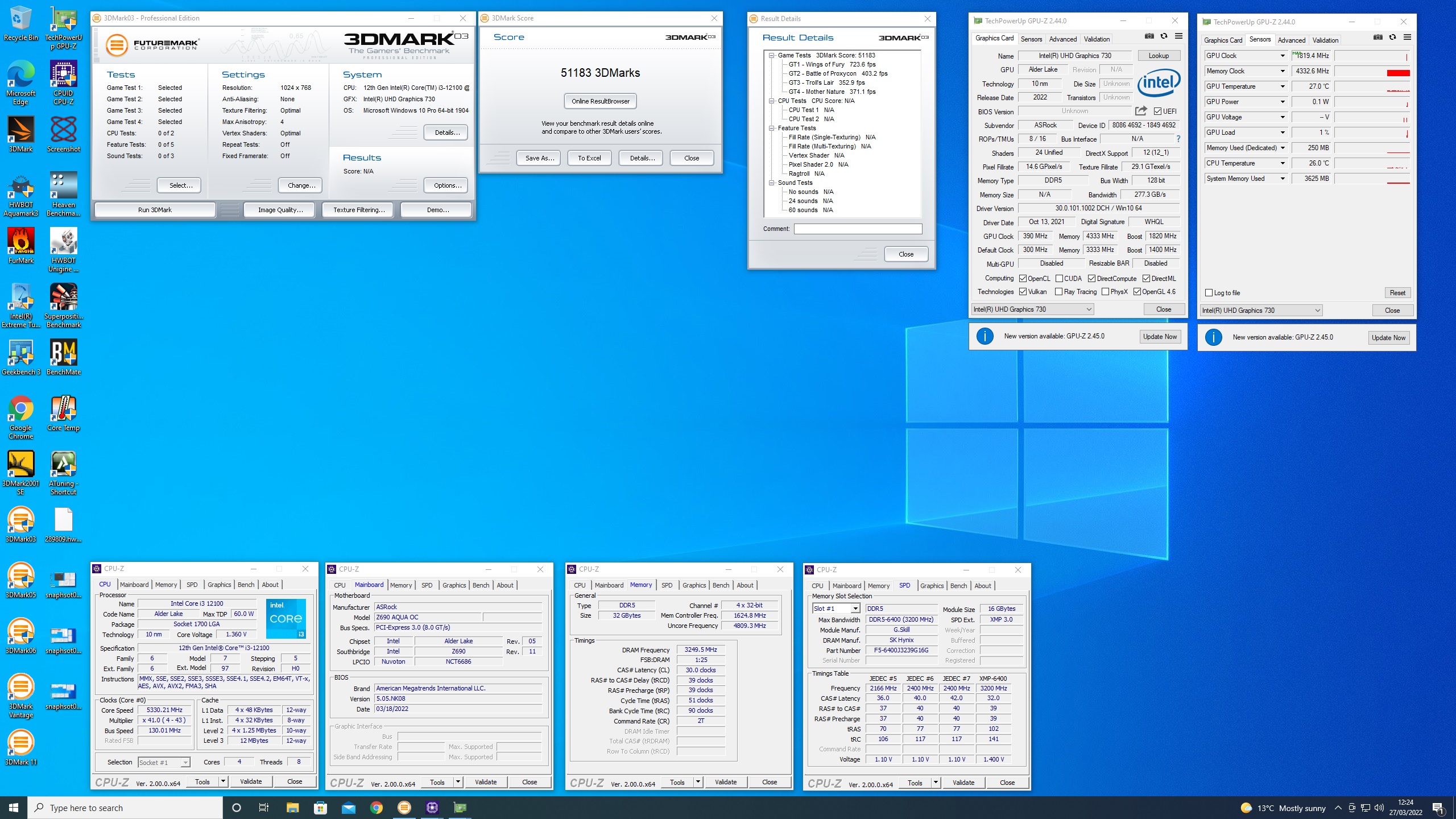
Task: Open 3DMark2001 SE desktop icon
Action: [x=20, y=473]
